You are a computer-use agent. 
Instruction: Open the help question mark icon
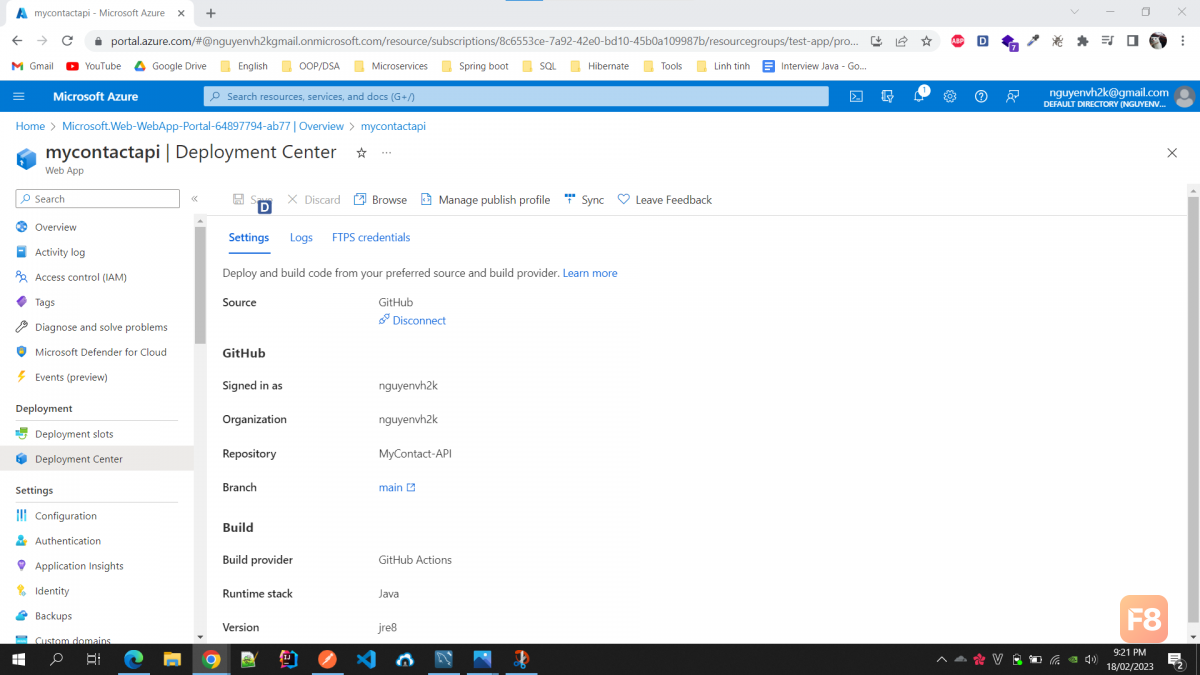[x=981, y=96]
